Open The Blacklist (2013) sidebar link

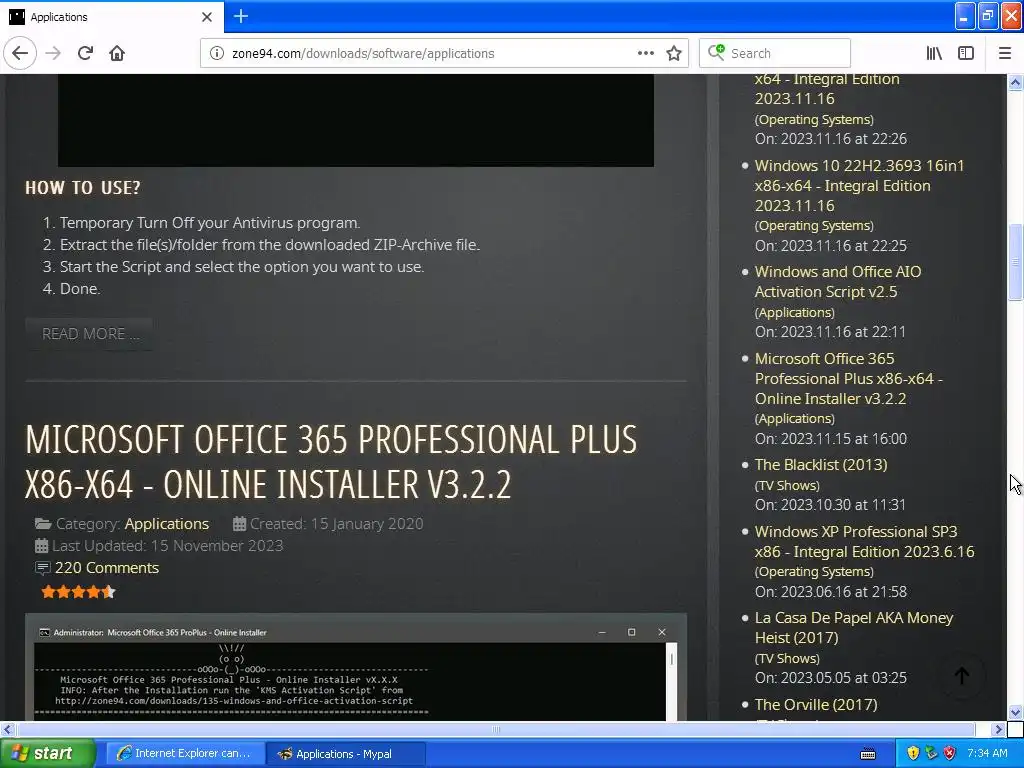pos(821,464)
